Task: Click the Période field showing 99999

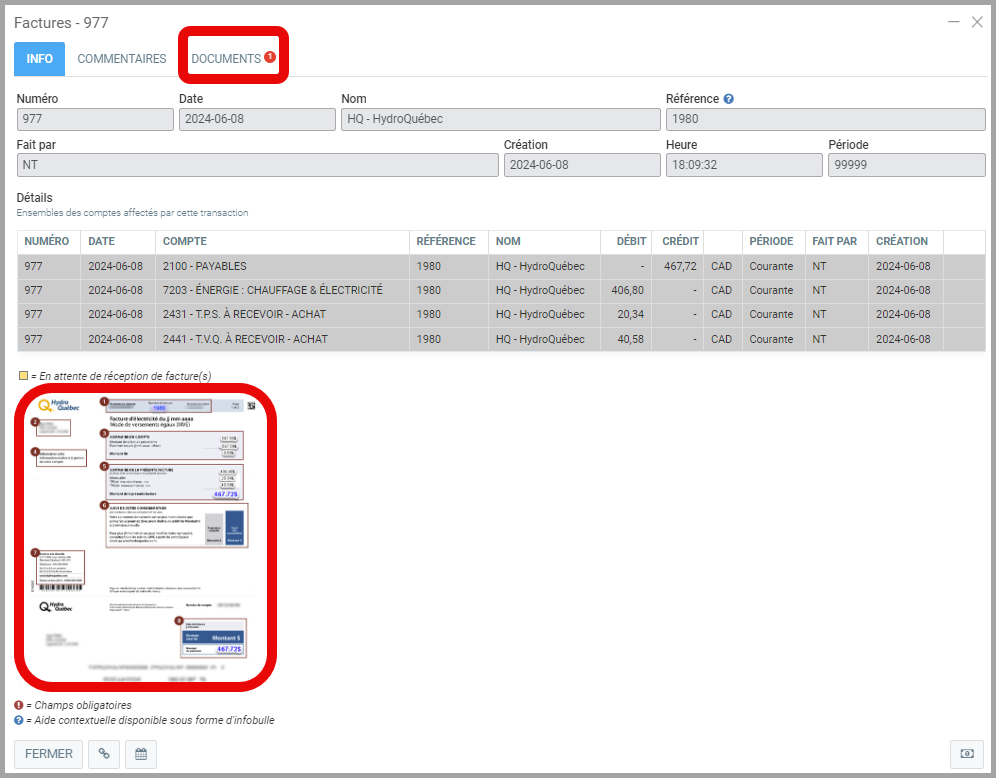Action: pos(906,165)
